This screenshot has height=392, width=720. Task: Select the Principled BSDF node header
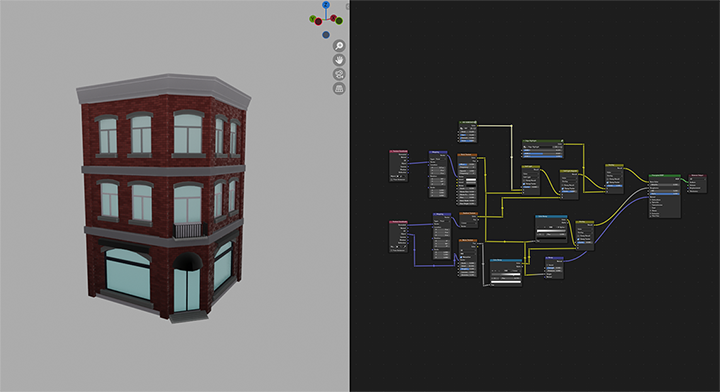[664, 175]
